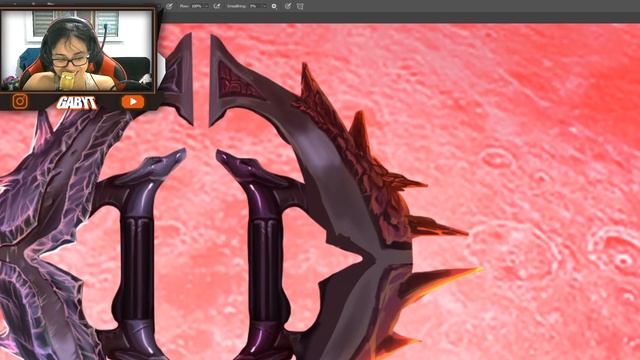Click the Smoothing percentage field
Viewport: 640px width, 360px height.
[x=255, y=6]
